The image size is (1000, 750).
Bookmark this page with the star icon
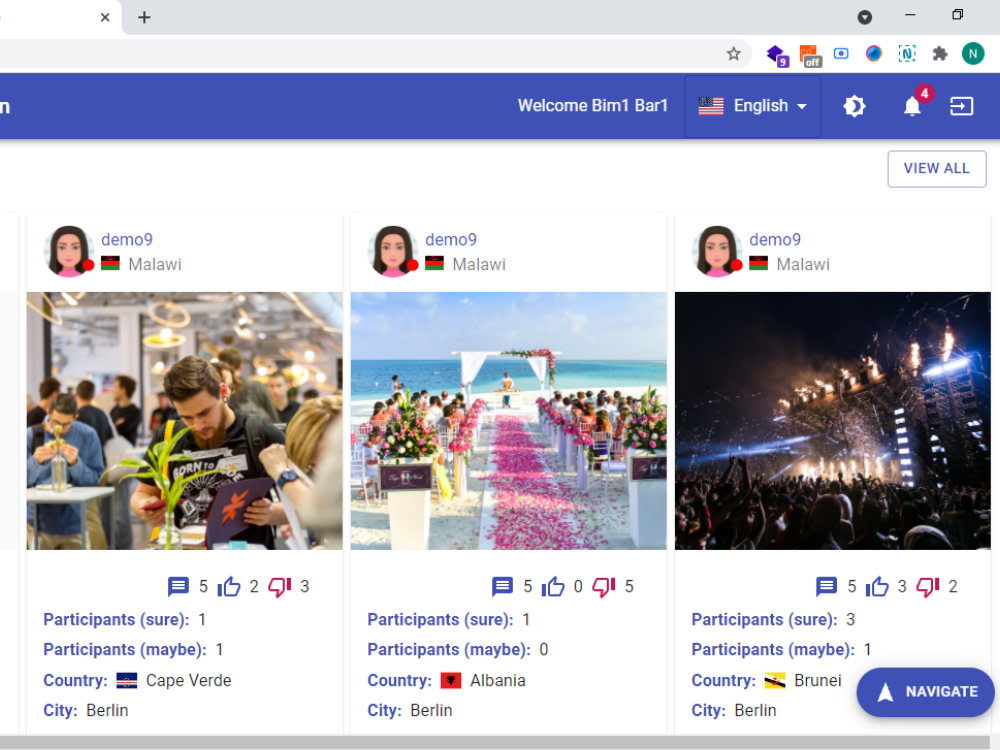[x=733, y=54]
